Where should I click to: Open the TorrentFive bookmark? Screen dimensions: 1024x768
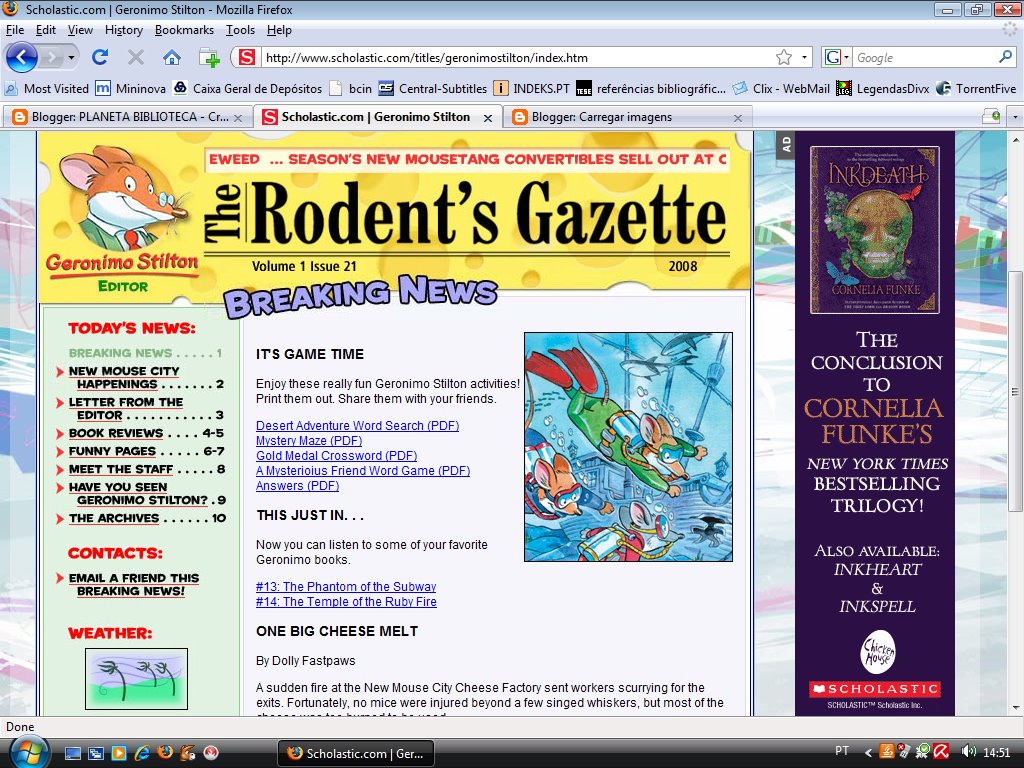coord(976,88)
